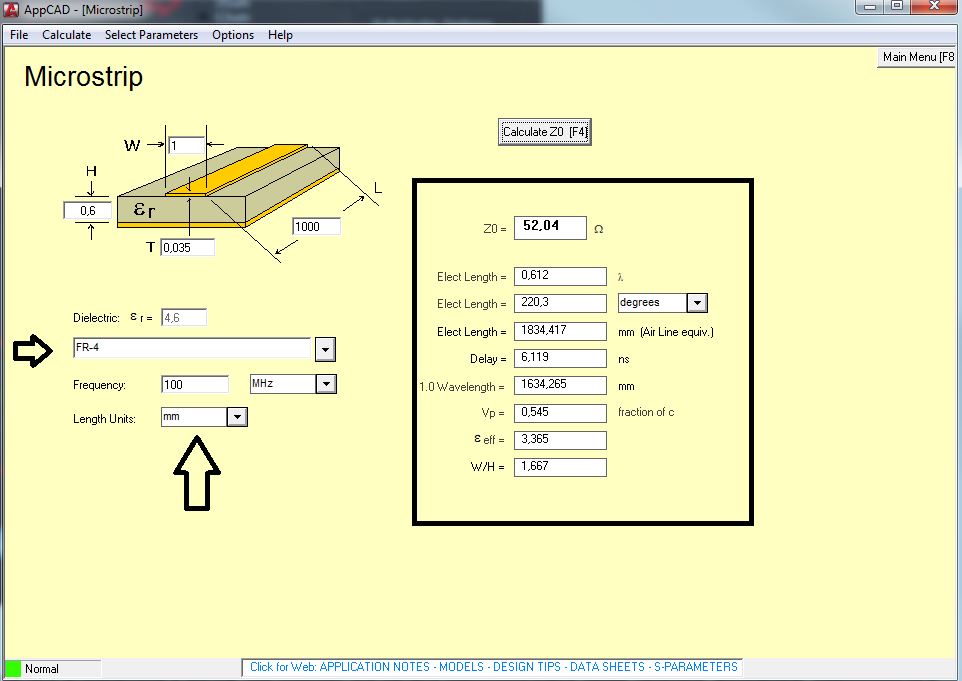Viewport: 962px width, 681px height.
Task: Expand the MHz frequency units dropdown
Action: 326,385
